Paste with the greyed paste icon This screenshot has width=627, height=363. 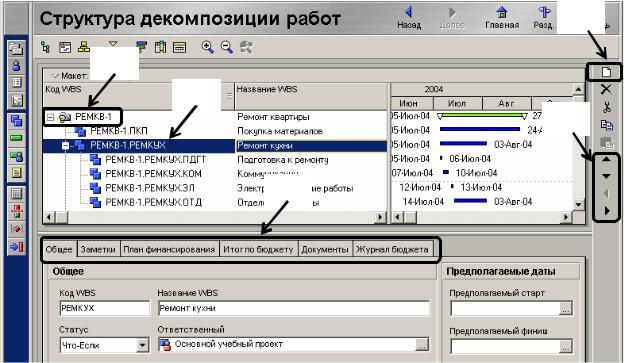tap(607, 143)
